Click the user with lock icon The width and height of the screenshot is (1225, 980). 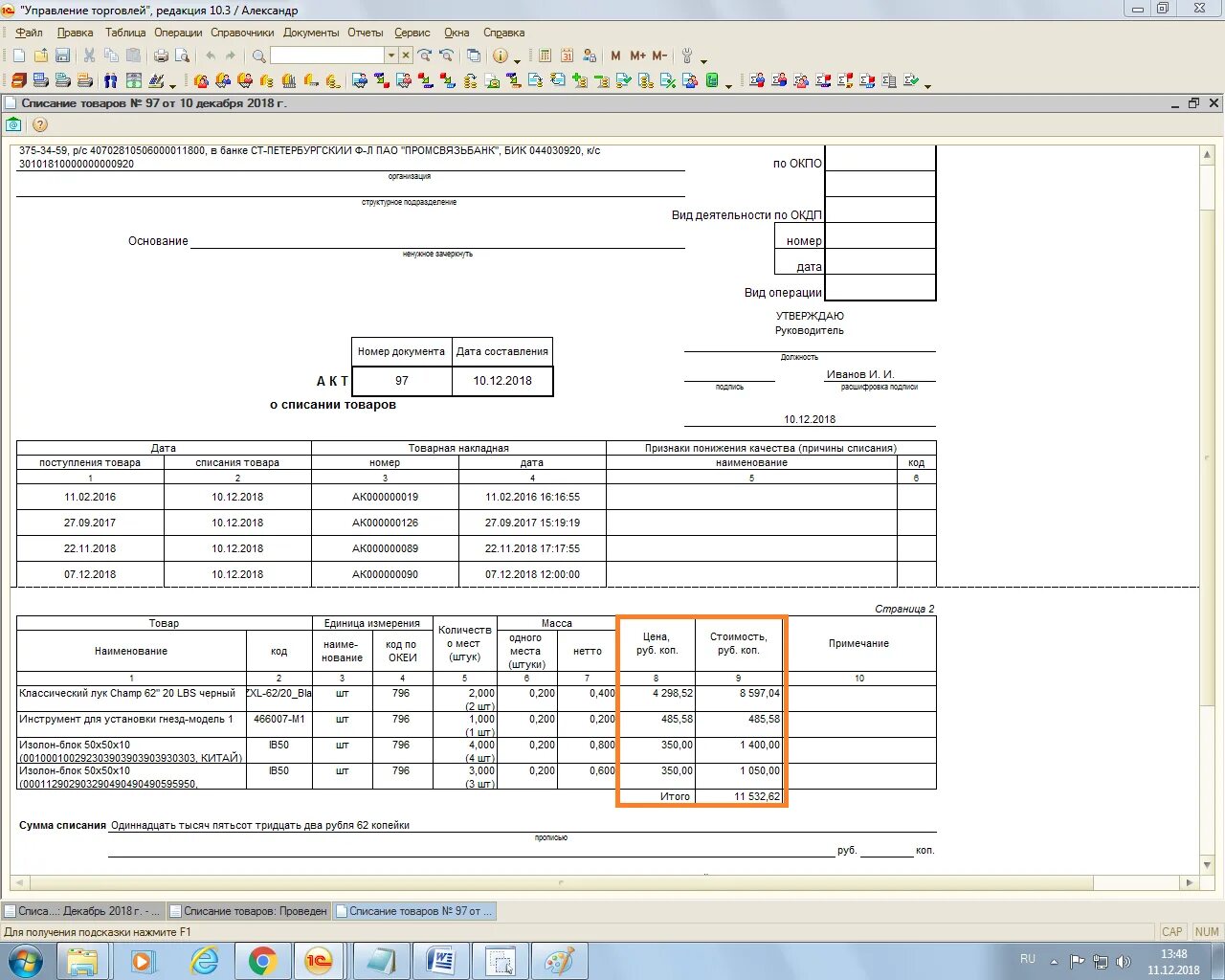pos(590,56)
